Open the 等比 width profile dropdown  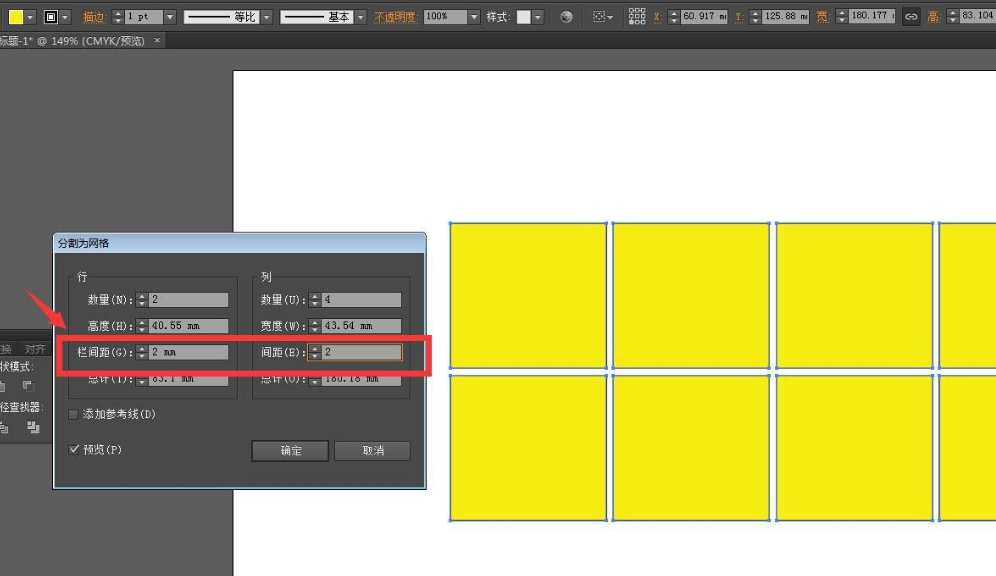tap(266, 17)
